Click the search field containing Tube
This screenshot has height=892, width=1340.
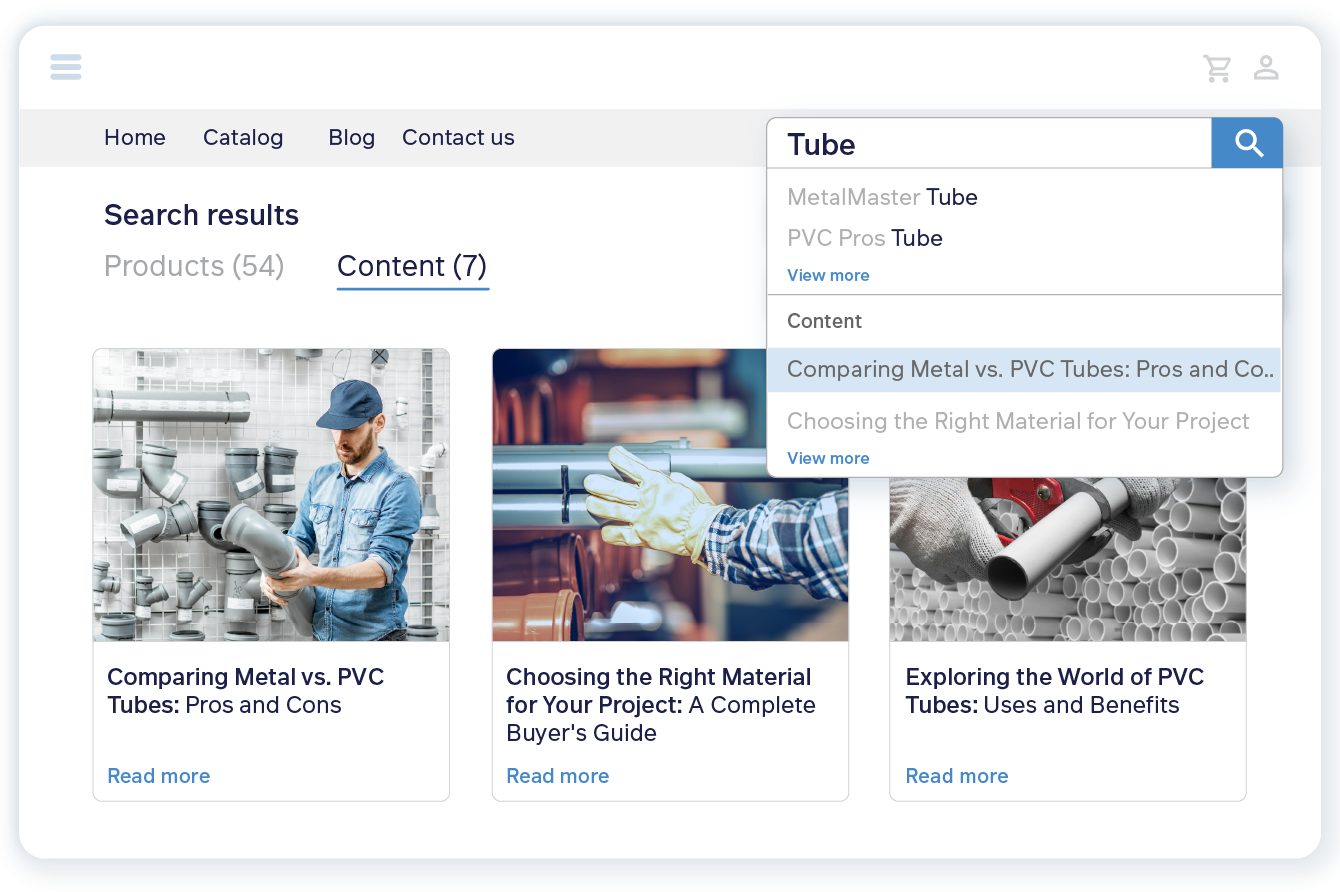(989, 143)
